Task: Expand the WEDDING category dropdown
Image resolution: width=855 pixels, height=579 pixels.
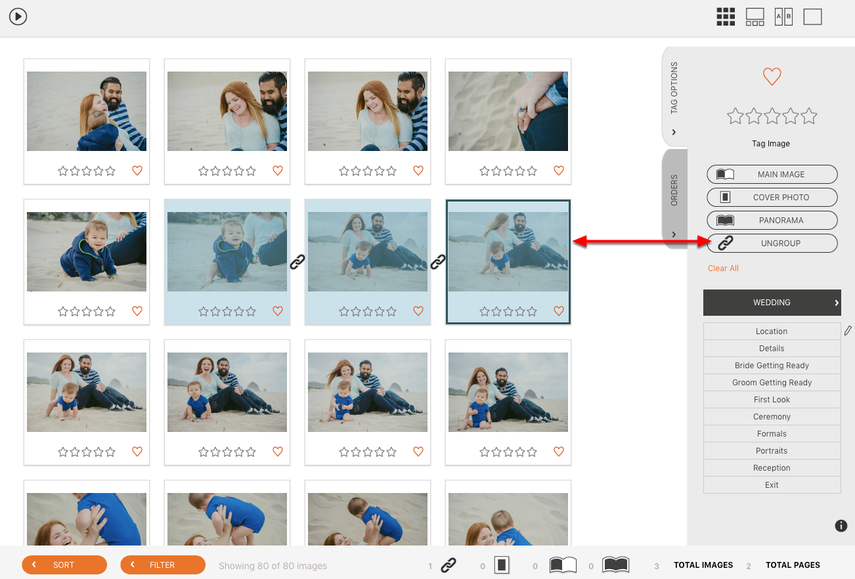Action: (x=772, y=303)
